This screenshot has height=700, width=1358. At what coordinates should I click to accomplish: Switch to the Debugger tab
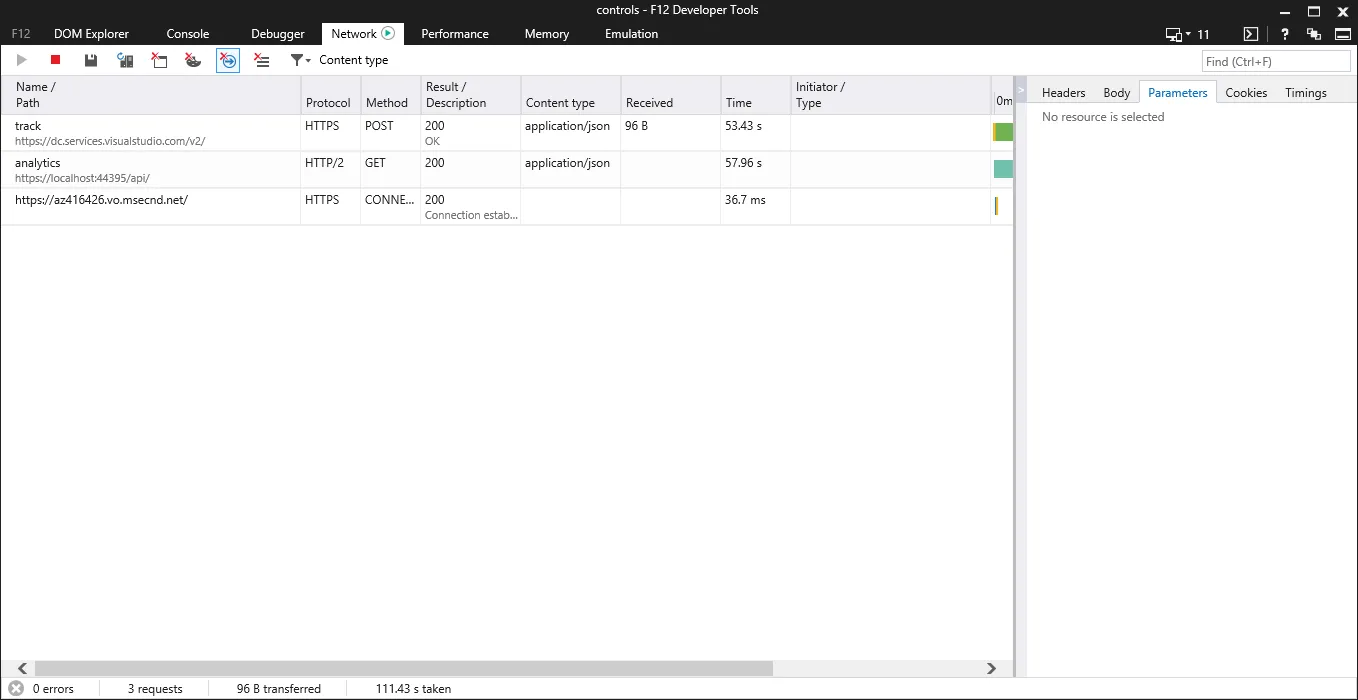278,34
